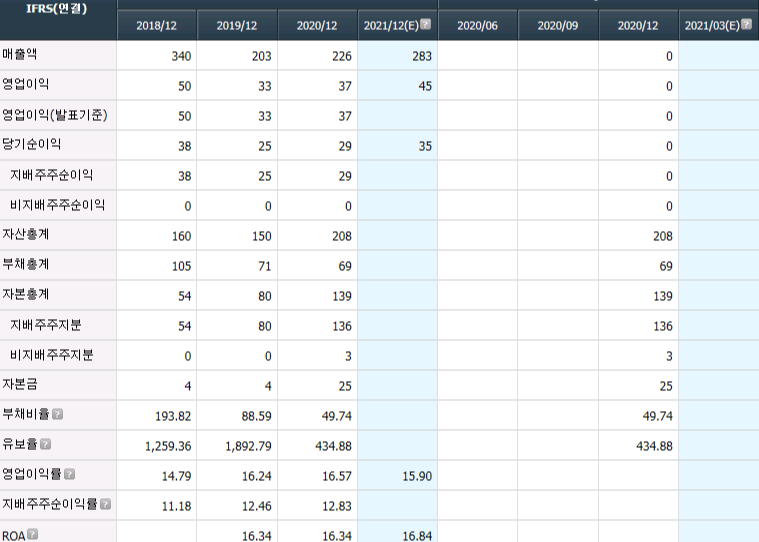Click 지배주주순이익률 value 12.83
759x542 pixels.
(337, 506)
